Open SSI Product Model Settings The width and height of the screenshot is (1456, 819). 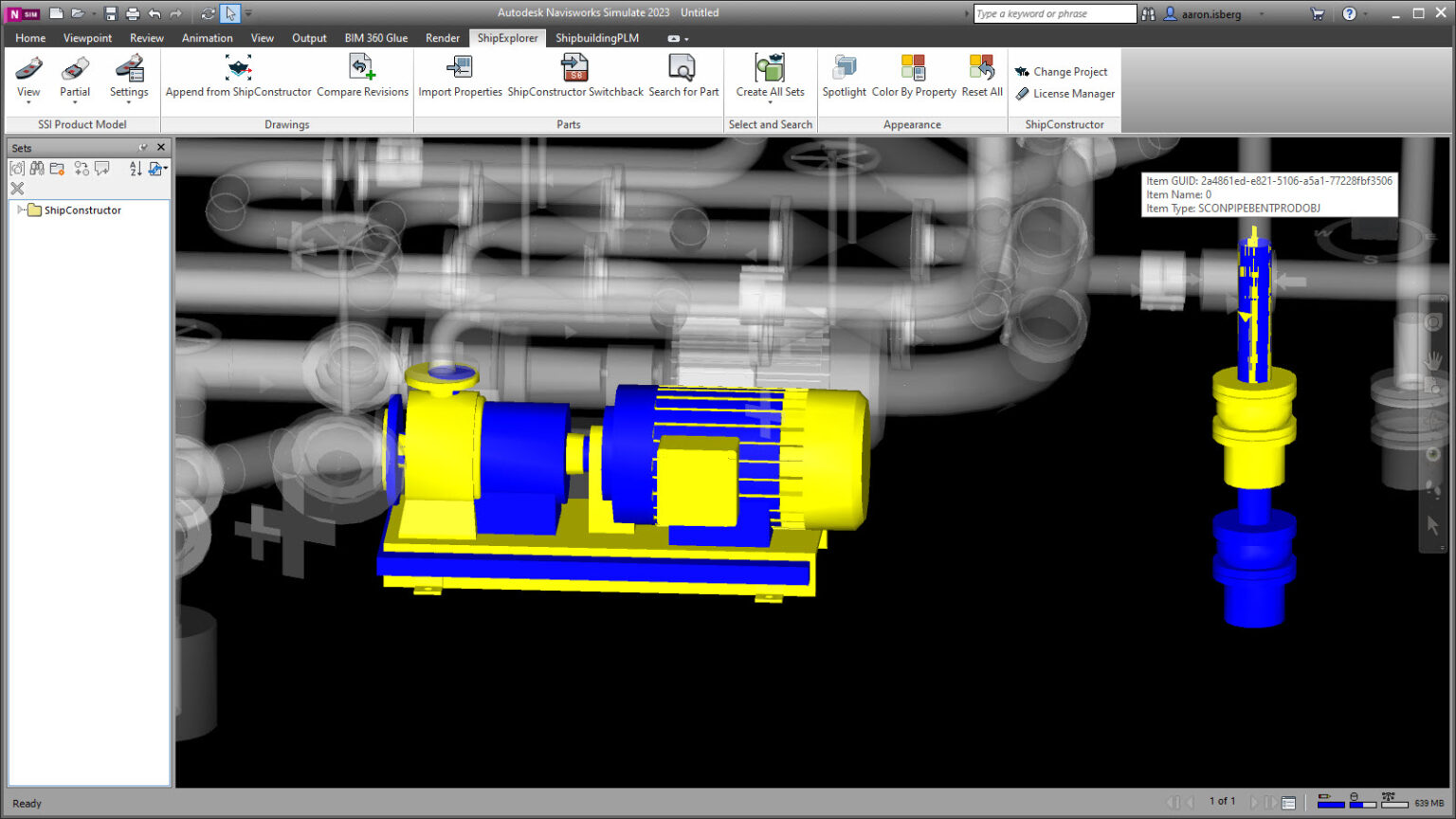pyautogui.click(x=129, y=77)
